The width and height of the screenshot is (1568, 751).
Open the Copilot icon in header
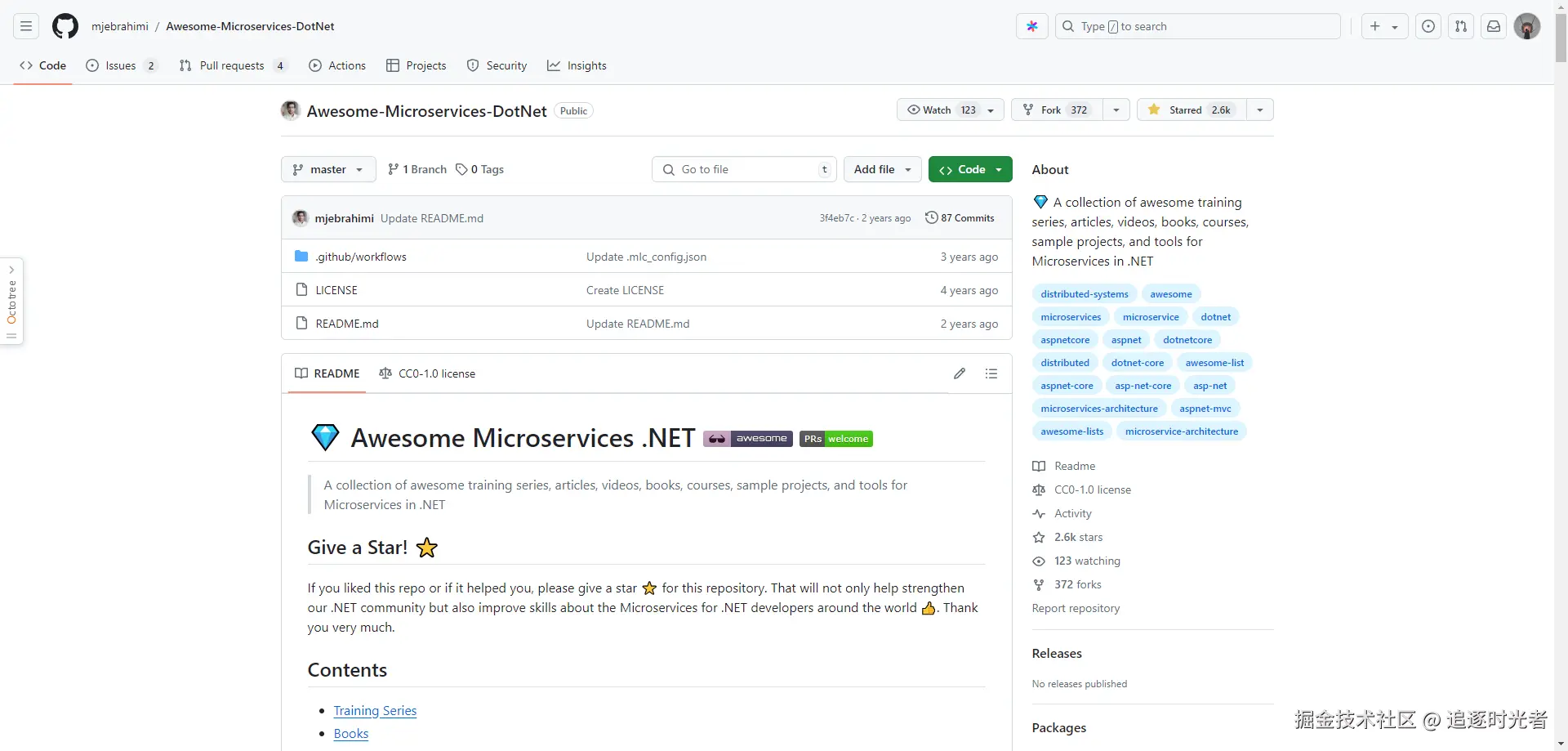point(1031,26)
